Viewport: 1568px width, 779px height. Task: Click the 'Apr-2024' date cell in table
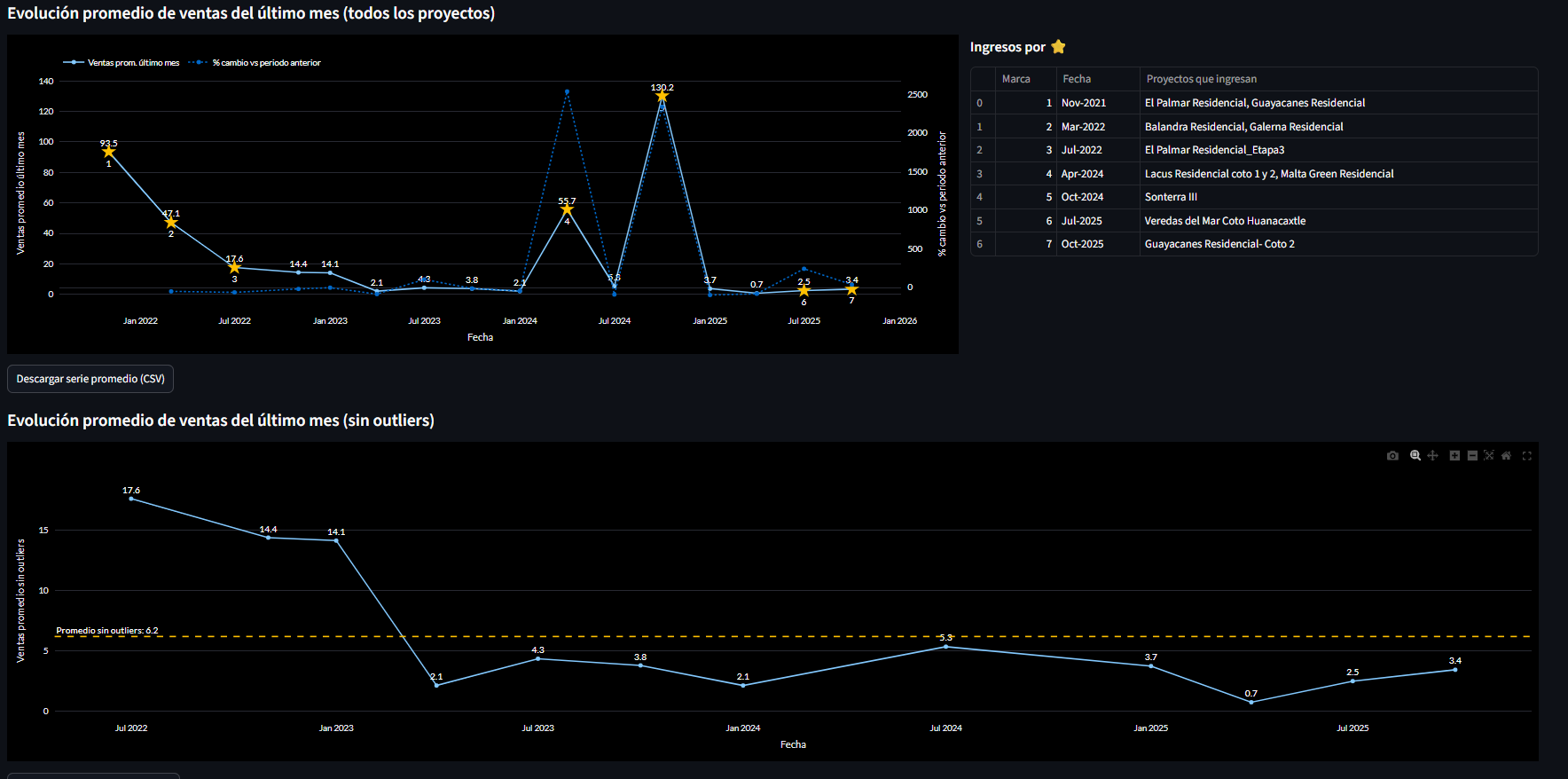[x=1082, y=174]
